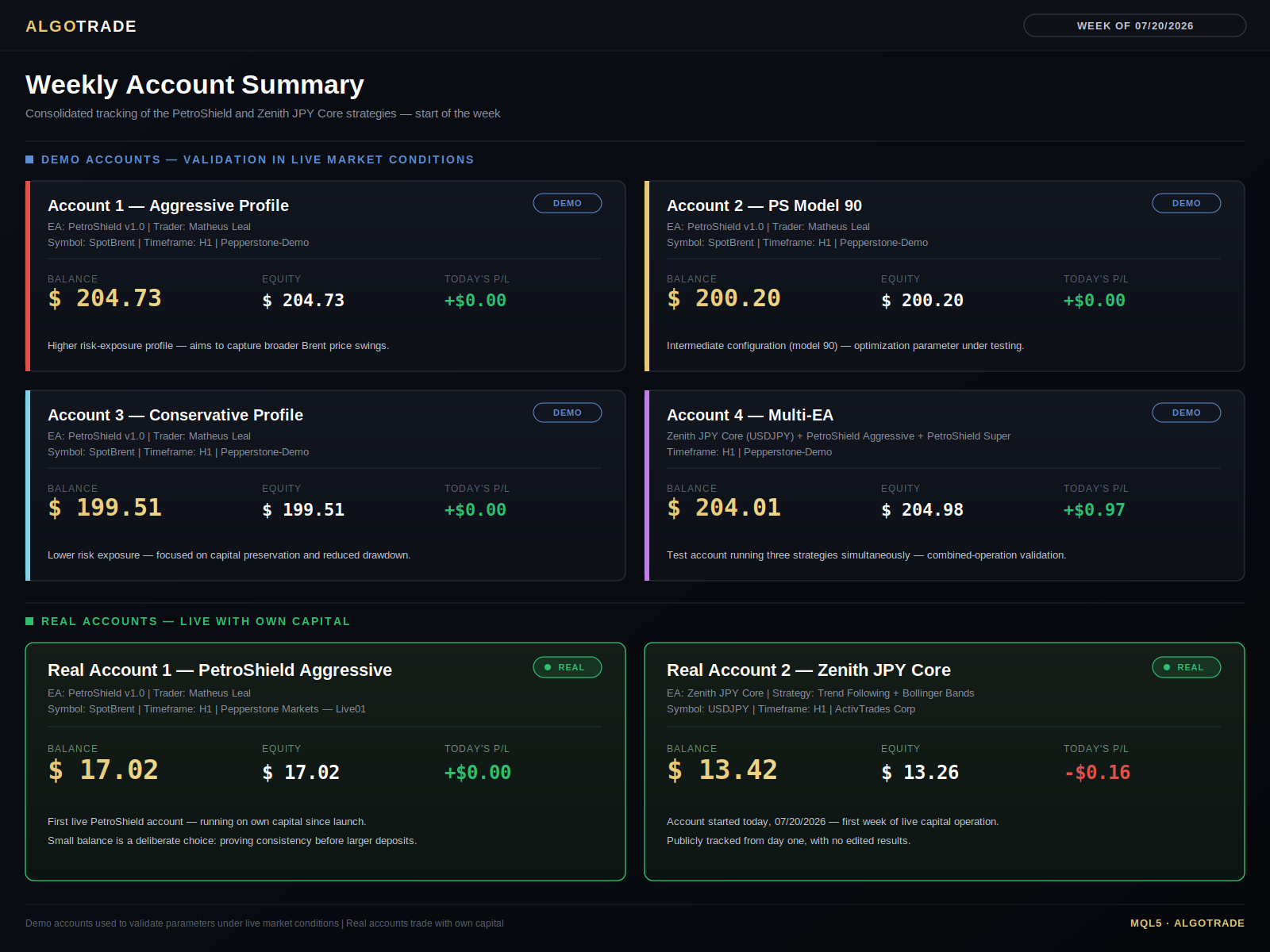
Task: Click the green dot in Real Account 2 badge
Action: 1167,667
